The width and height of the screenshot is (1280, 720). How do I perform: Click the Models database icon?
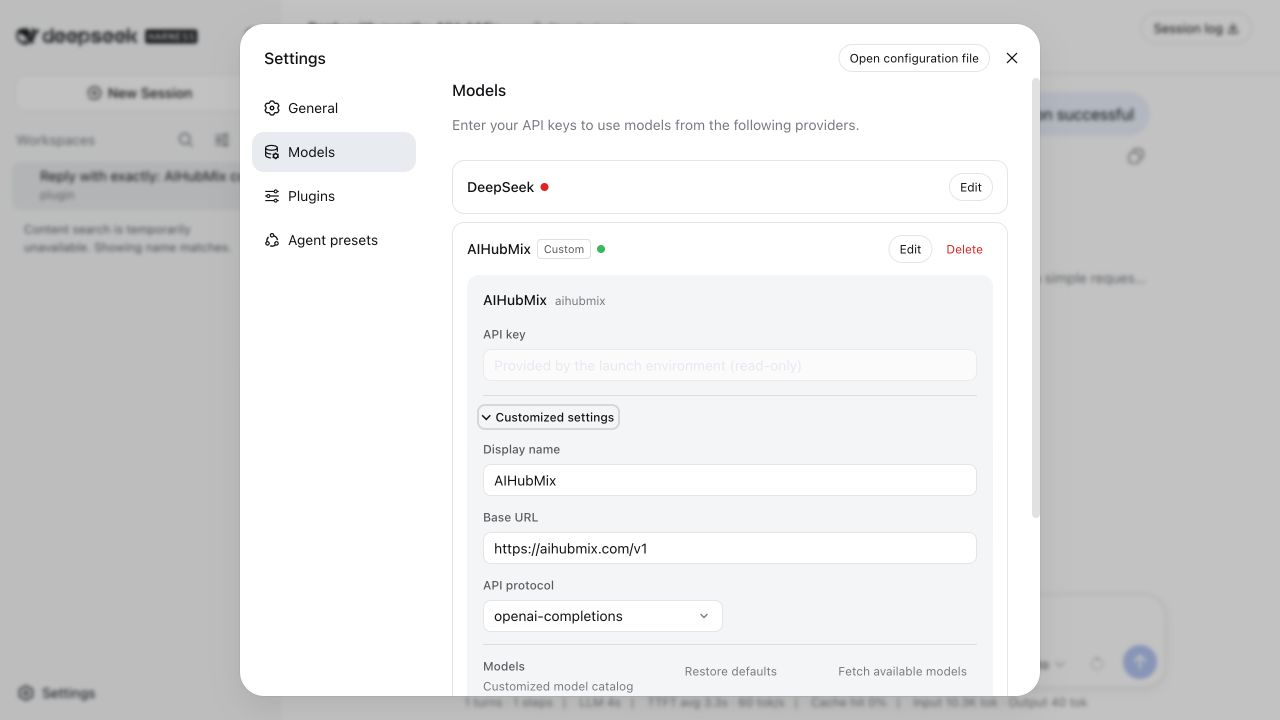point(272,152)
